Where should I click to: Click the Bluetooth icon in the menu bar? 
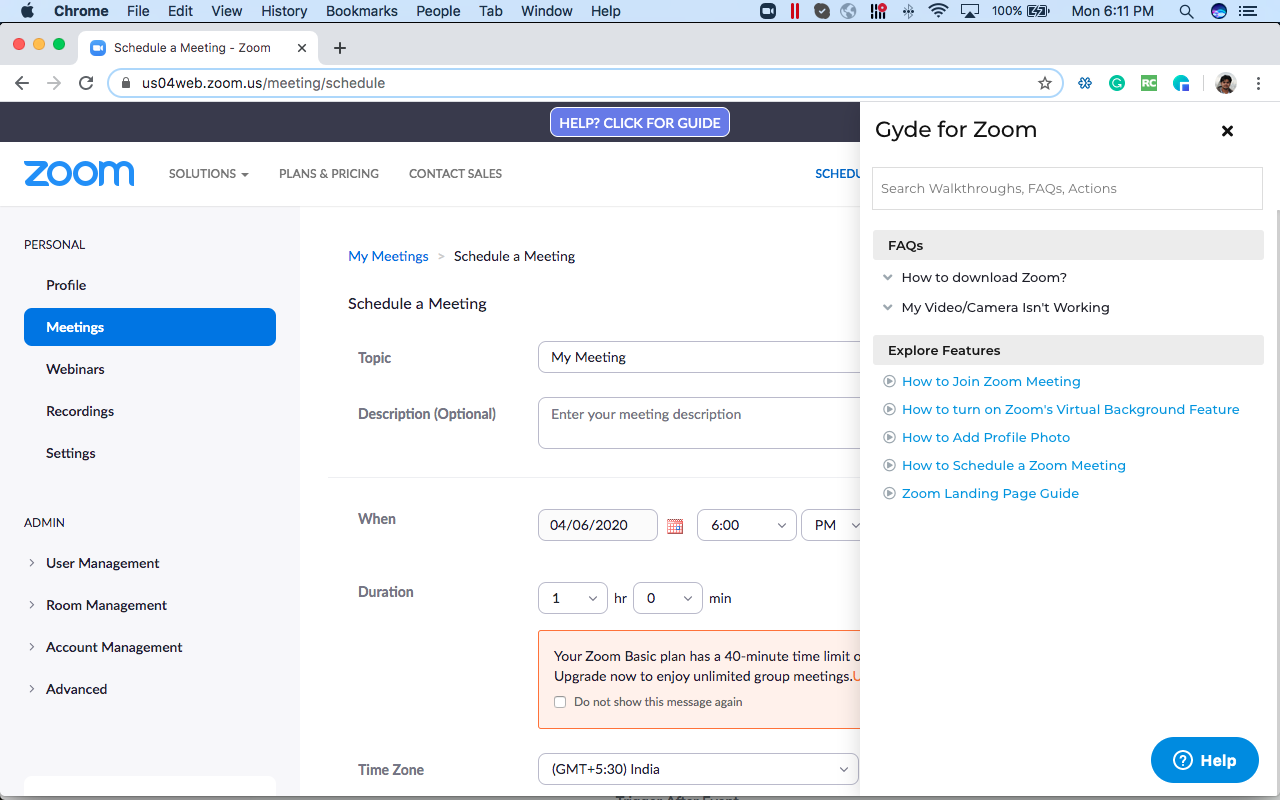[x=908, y=11]
